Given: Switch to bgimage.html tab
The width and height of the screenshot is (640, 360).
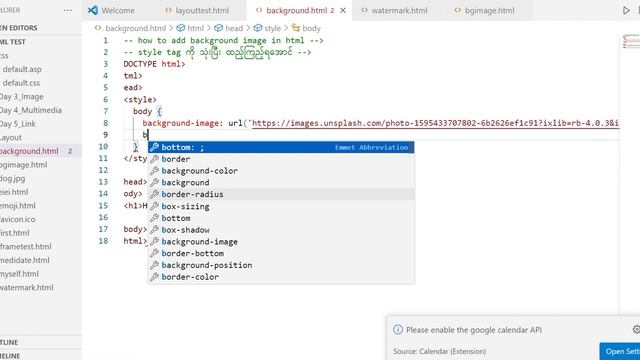Looking at the screenshot, I should tap(489, 11).
